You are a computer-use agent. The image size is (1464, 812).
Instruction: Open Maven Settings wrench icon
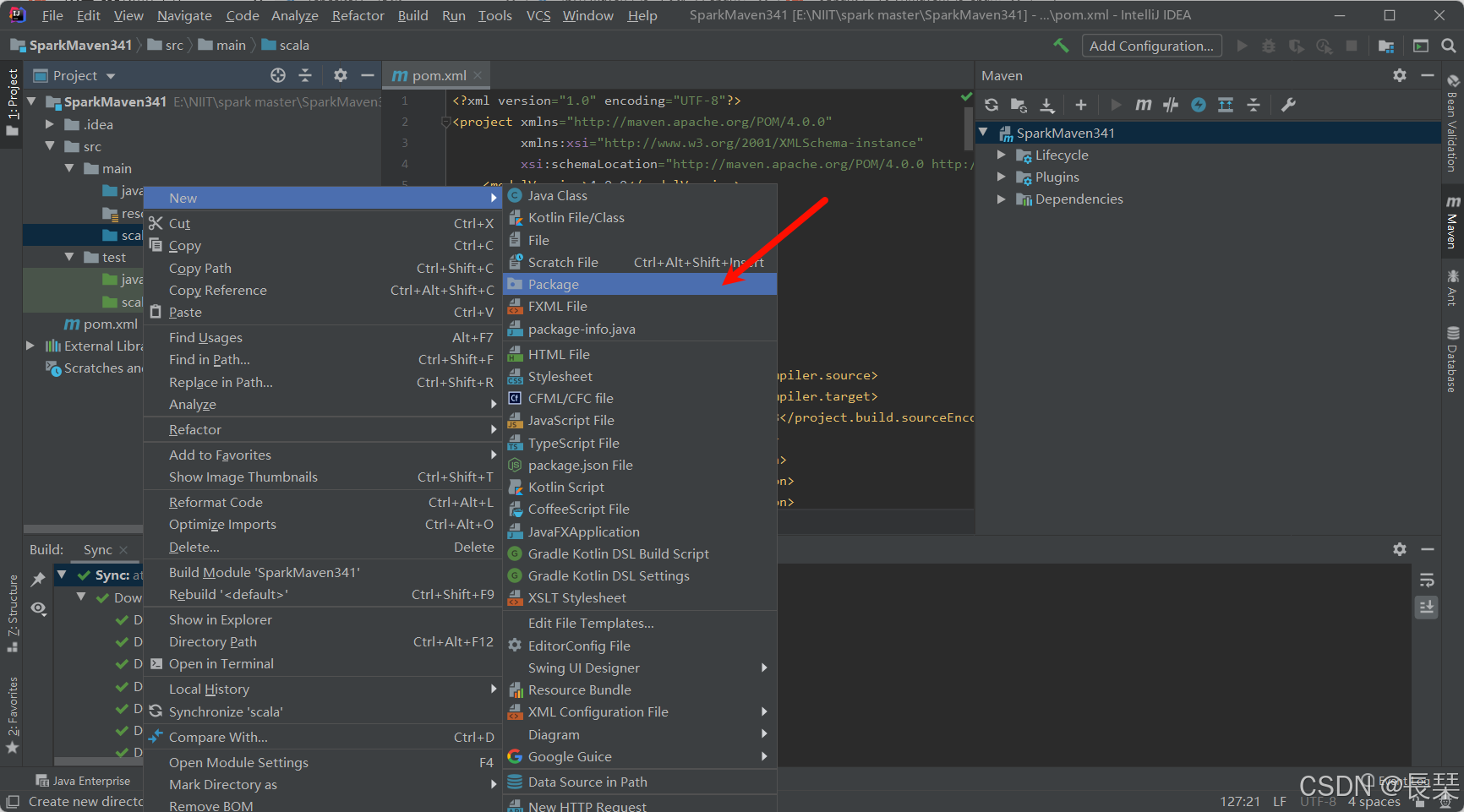[1288, 105]
